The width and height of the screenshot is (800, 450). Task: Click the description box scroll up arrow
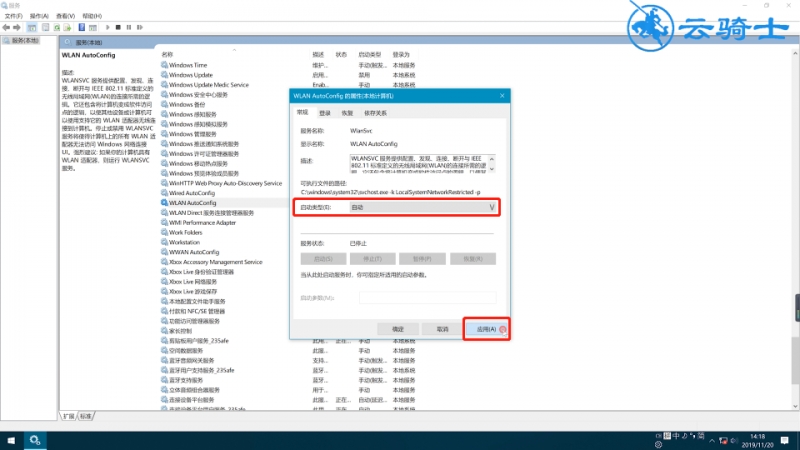[x=492, y=159]
